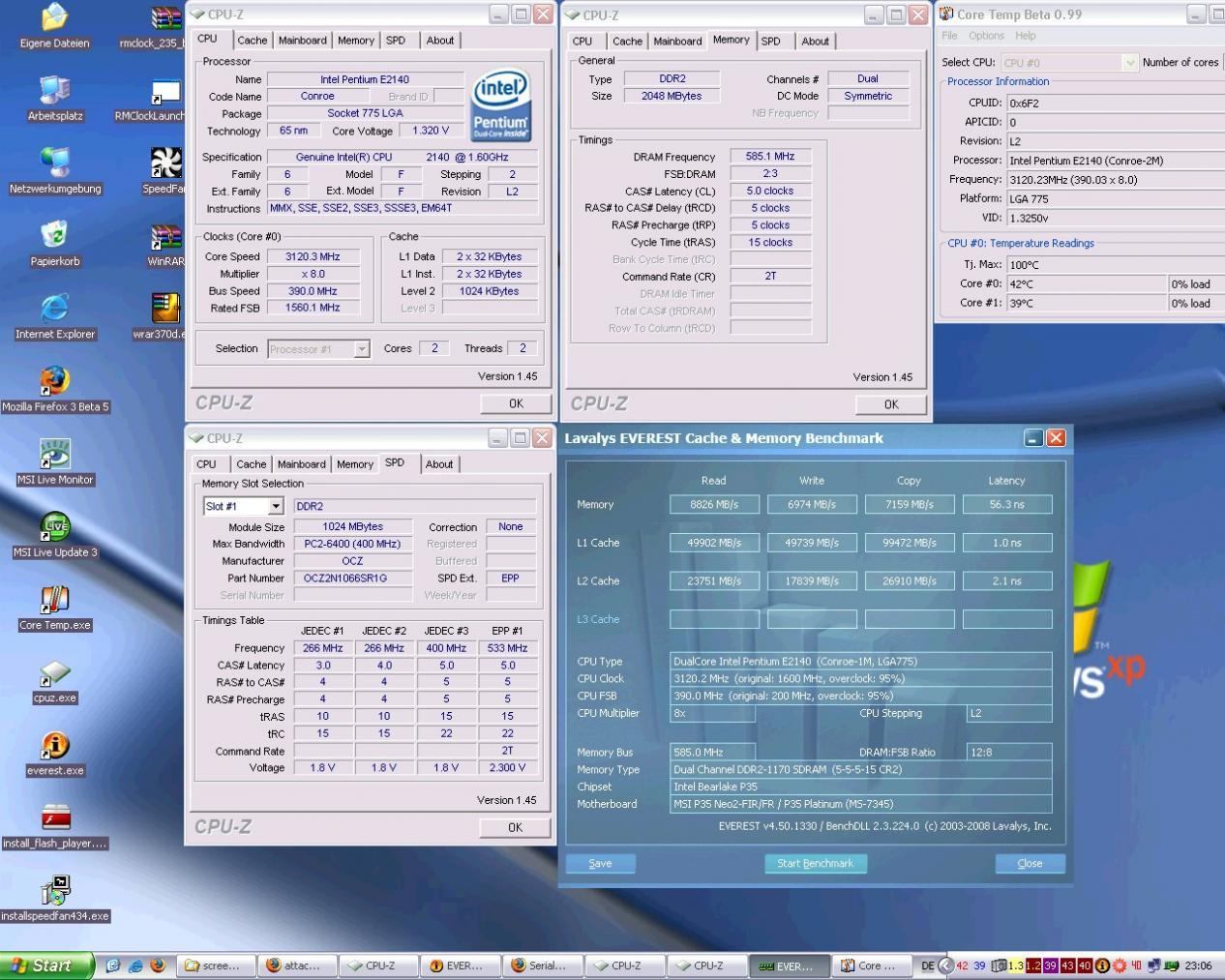The image size is (1225, 980).
Task: Select the install_flash_player desktop icon
Action: click(x=55, y=826)
